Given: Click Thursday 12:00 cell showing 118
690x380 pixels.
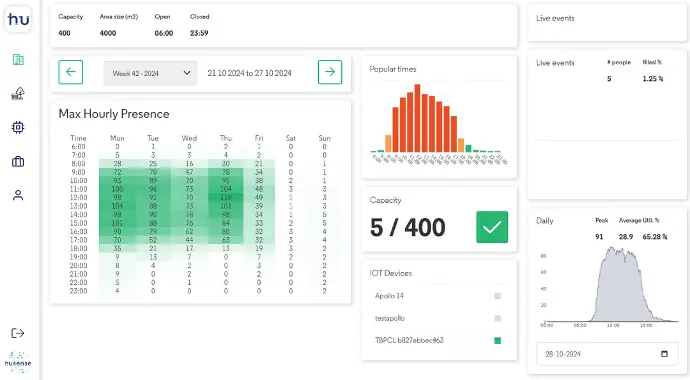Looking at the screenshot, I should (226, 197).
